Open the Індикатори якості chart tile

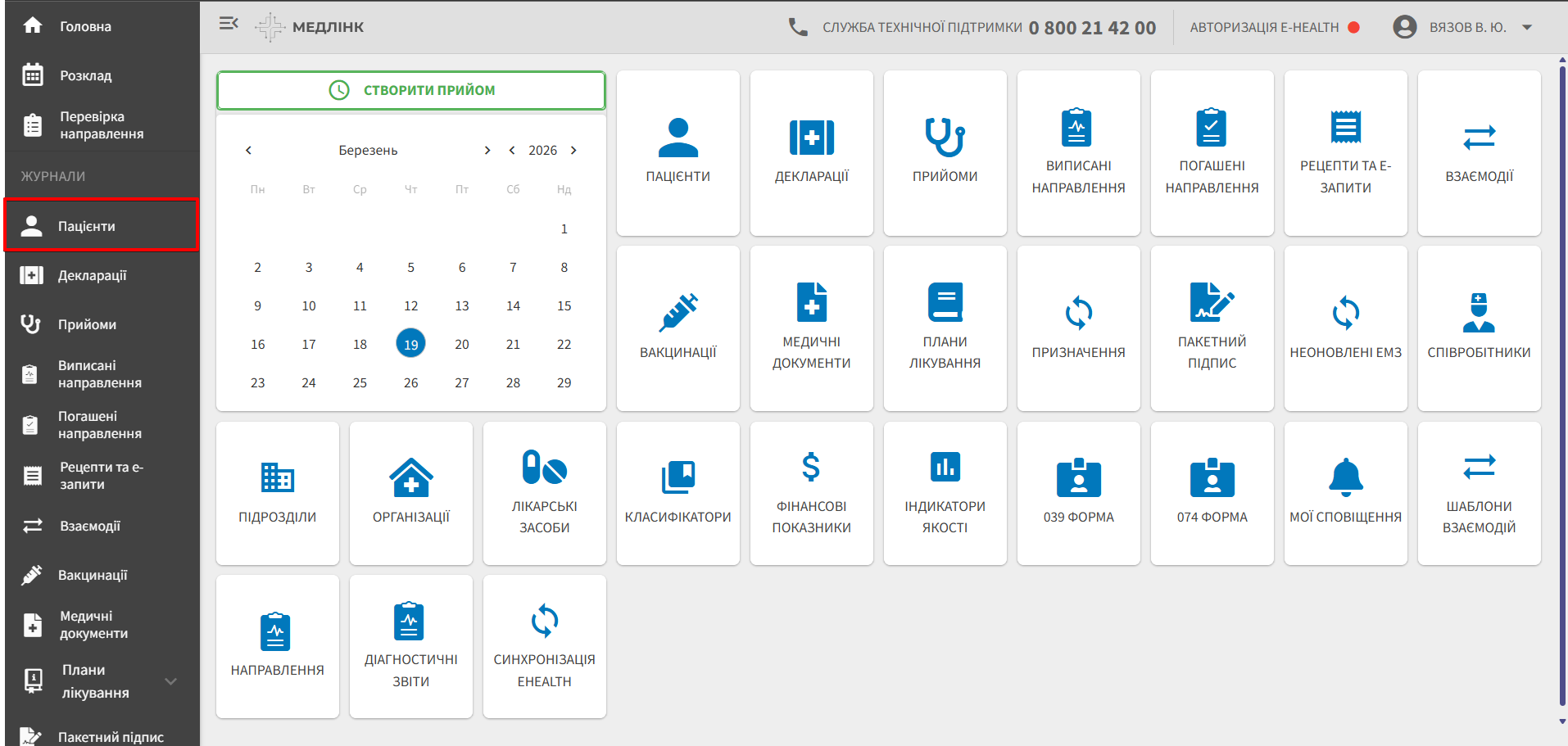(945, 492)
